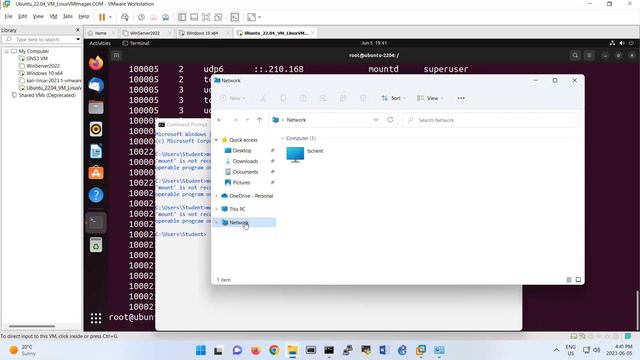Open the Library search dropdown arrow
Image resolution: width=640 pixels, height=360 pixels.
pos(78,40)
